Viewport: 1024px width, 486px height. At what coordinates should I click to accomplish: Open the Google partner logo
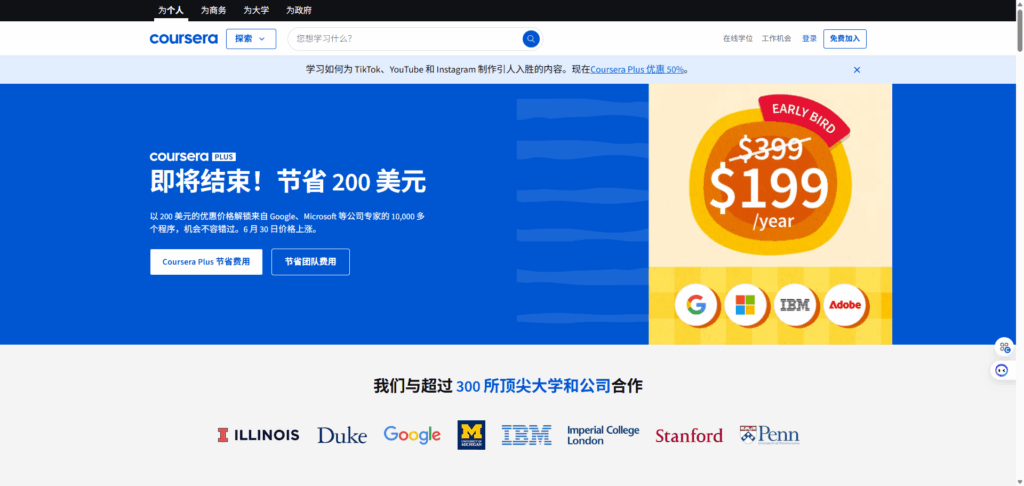click(412, 435)
